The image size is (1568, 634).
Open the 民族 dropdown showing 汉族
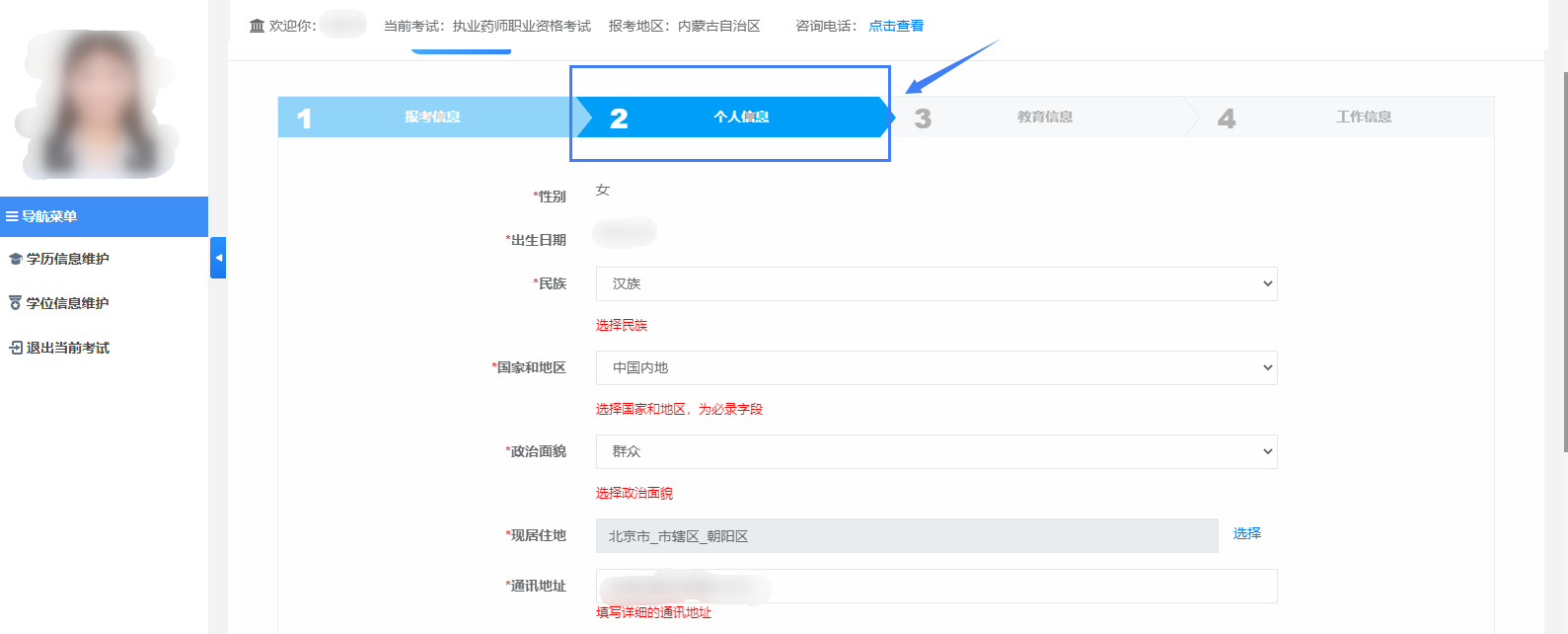[935, 283]
